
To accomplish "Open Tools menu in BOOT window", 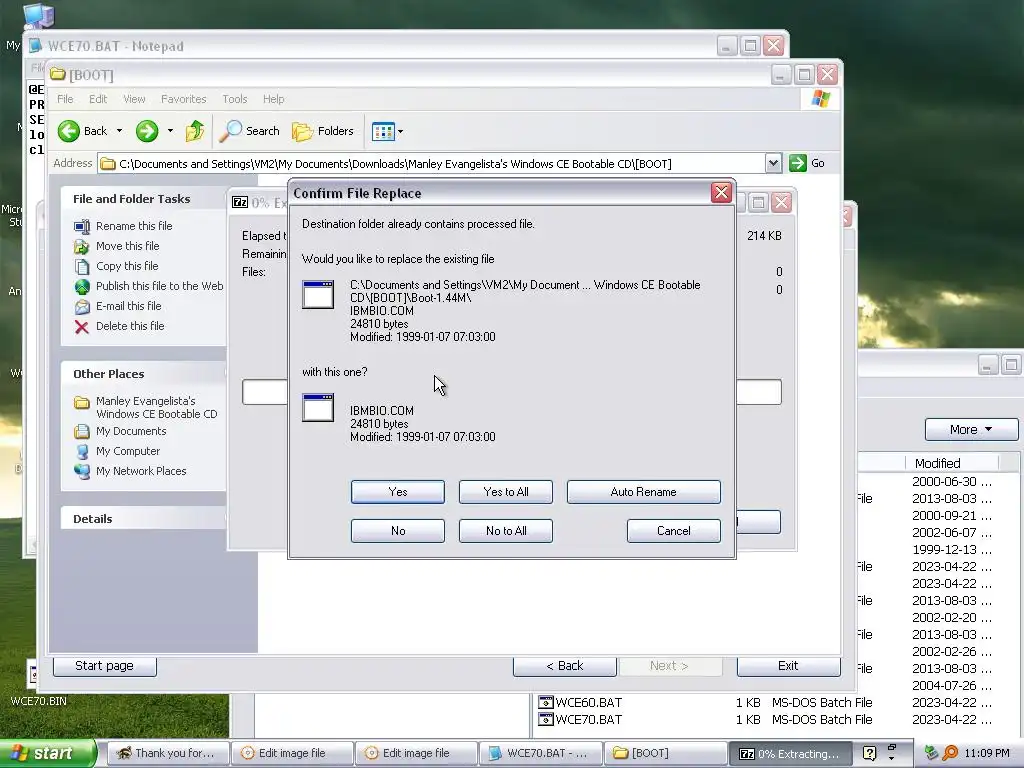I will tap(234, 99).
